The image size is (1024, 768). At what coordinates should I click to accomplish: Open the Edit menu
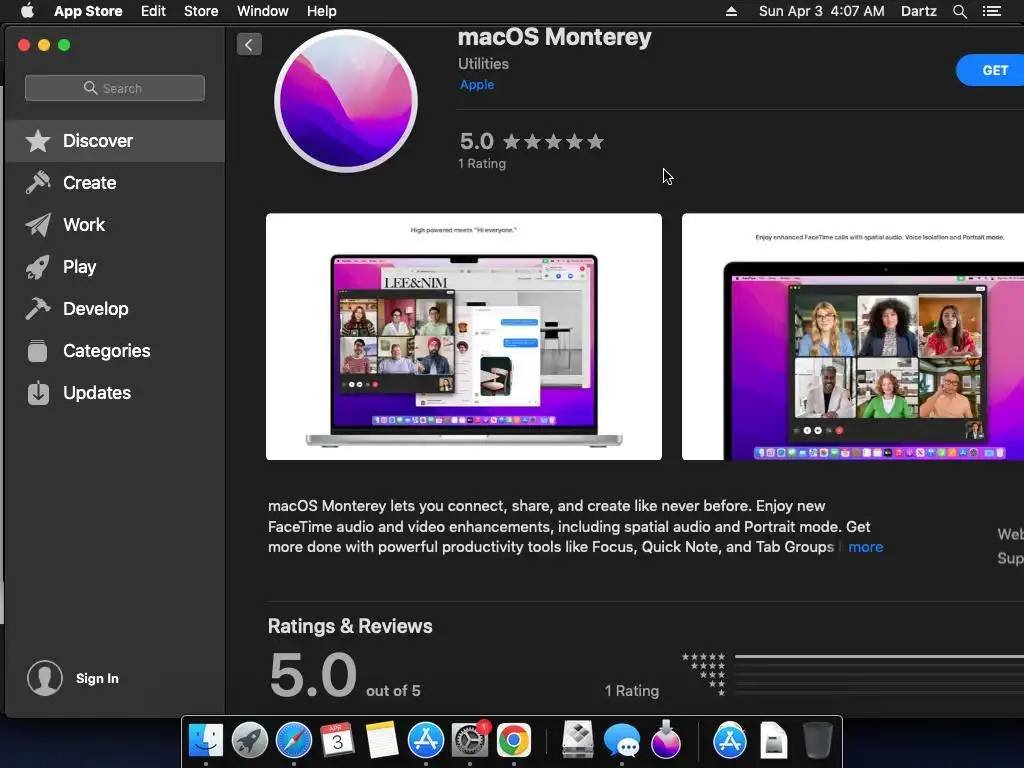[153, 11]
